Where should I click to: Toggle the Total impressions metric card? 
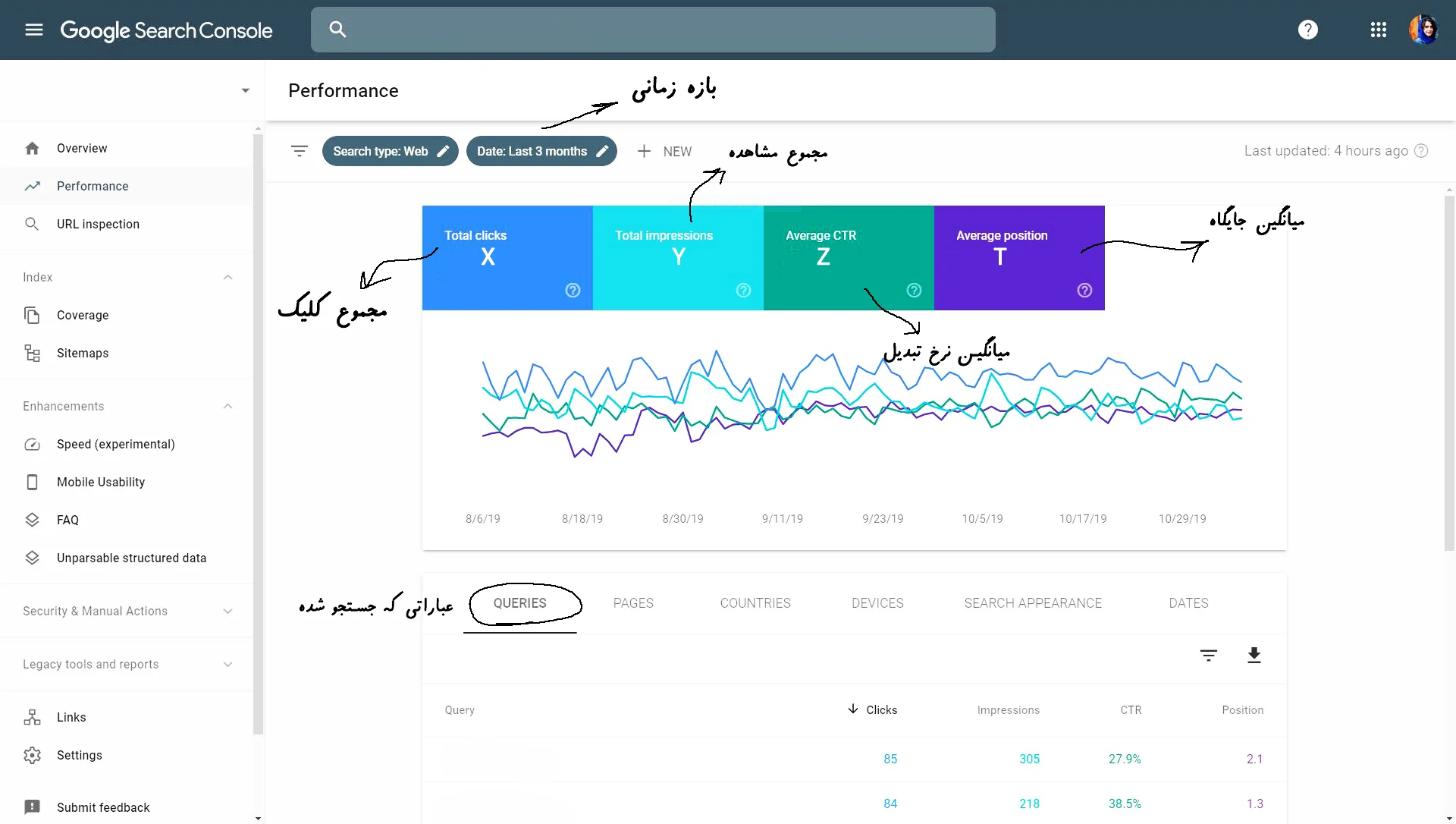677,258
